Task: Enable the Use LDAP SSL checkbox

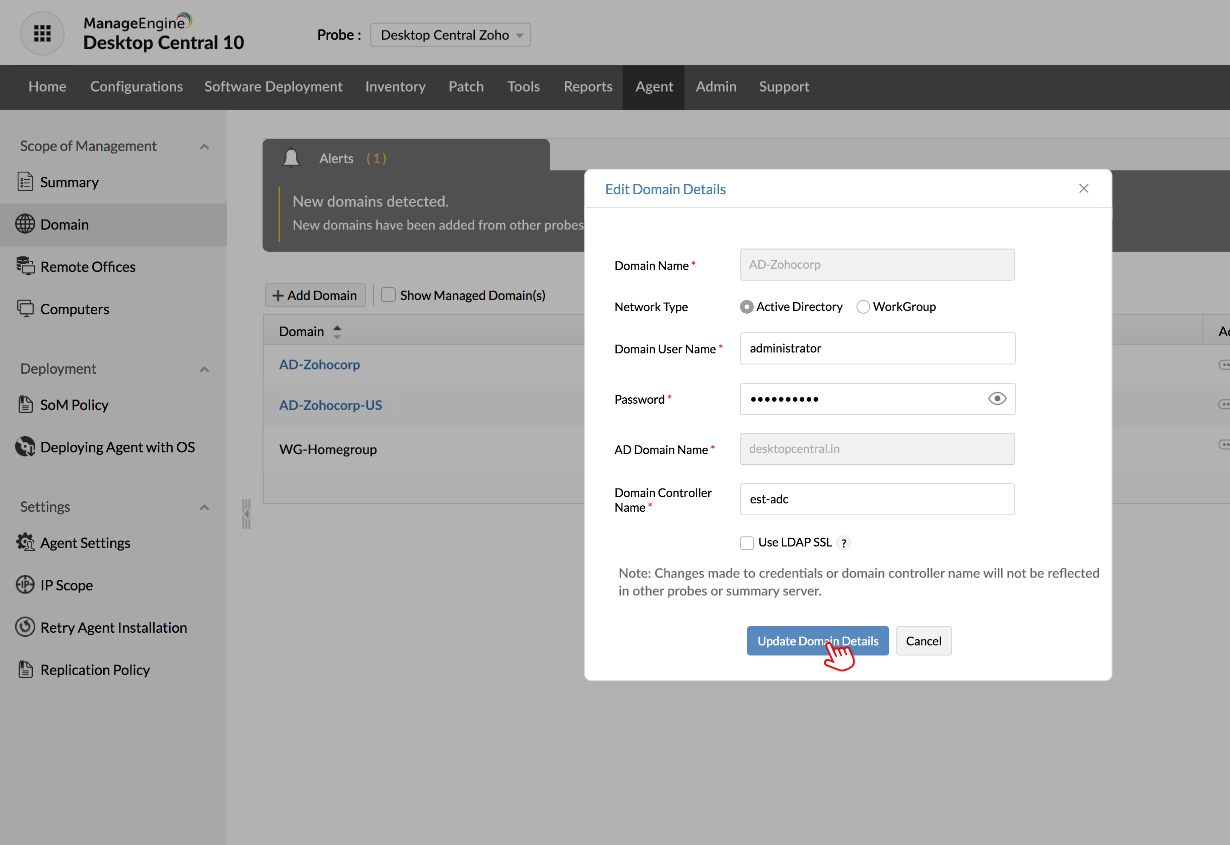Action: coord(747,543)
